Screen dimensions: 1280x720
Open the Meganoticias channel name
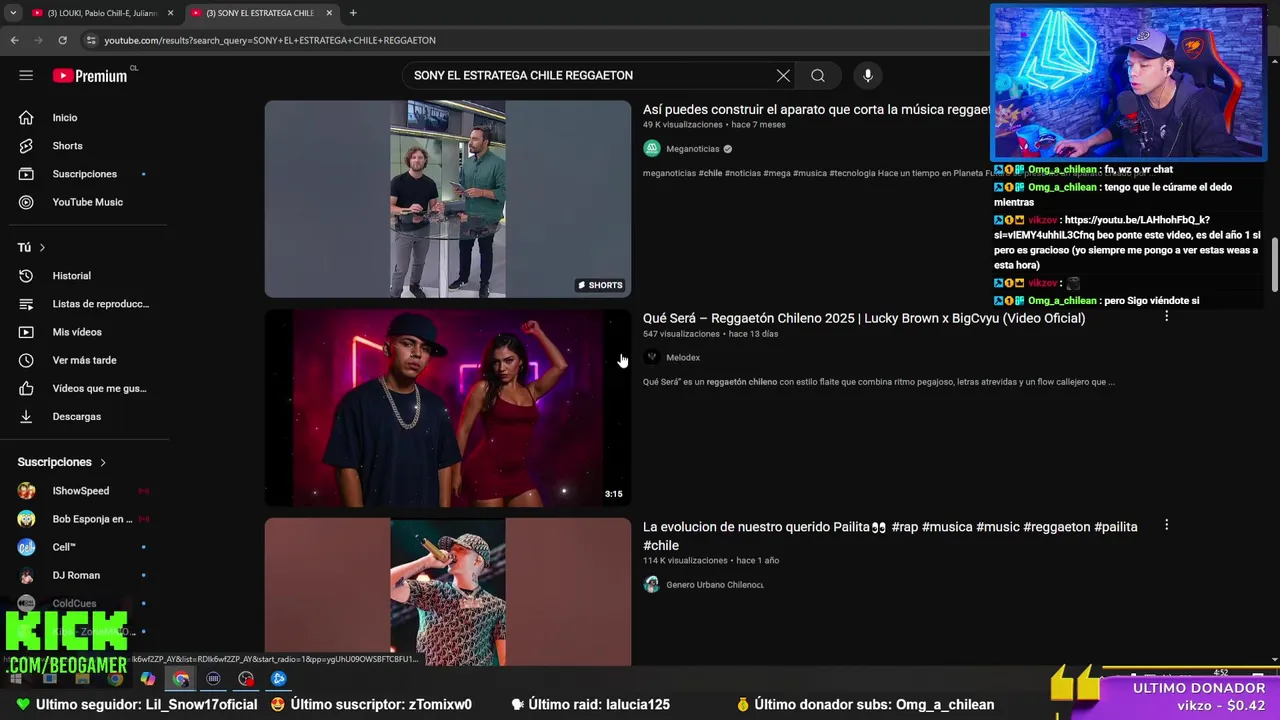tap(693, 149)
